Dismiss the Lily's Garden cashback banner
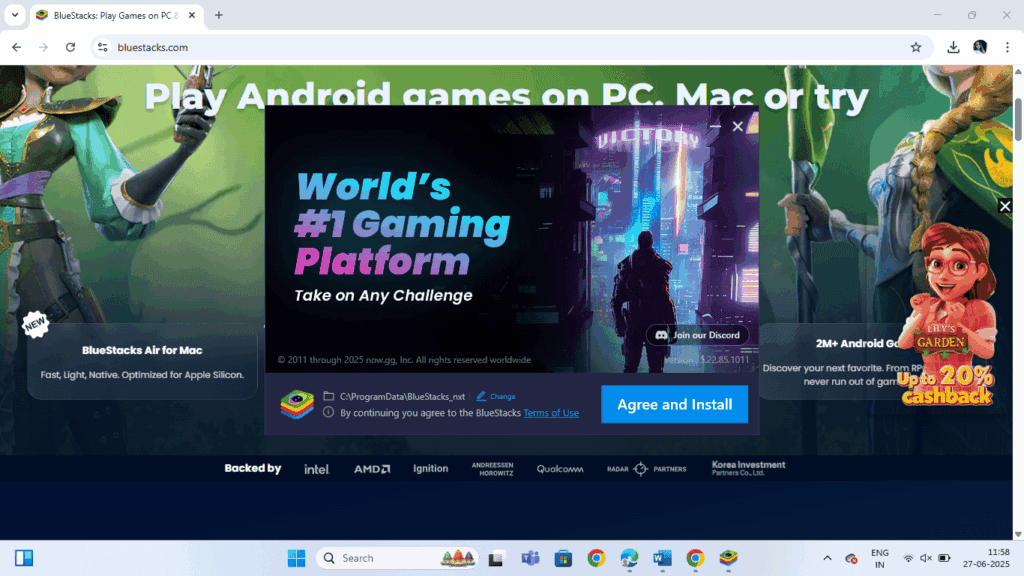The width and height of the screenshot is (1024, 576). tap(1005, 205)
